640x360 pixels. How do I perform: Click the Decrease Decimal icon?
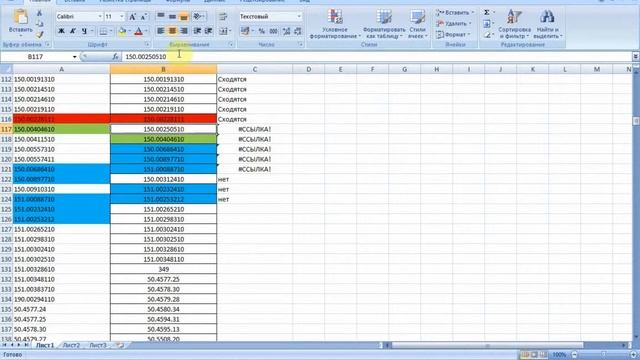pos(298,31)
